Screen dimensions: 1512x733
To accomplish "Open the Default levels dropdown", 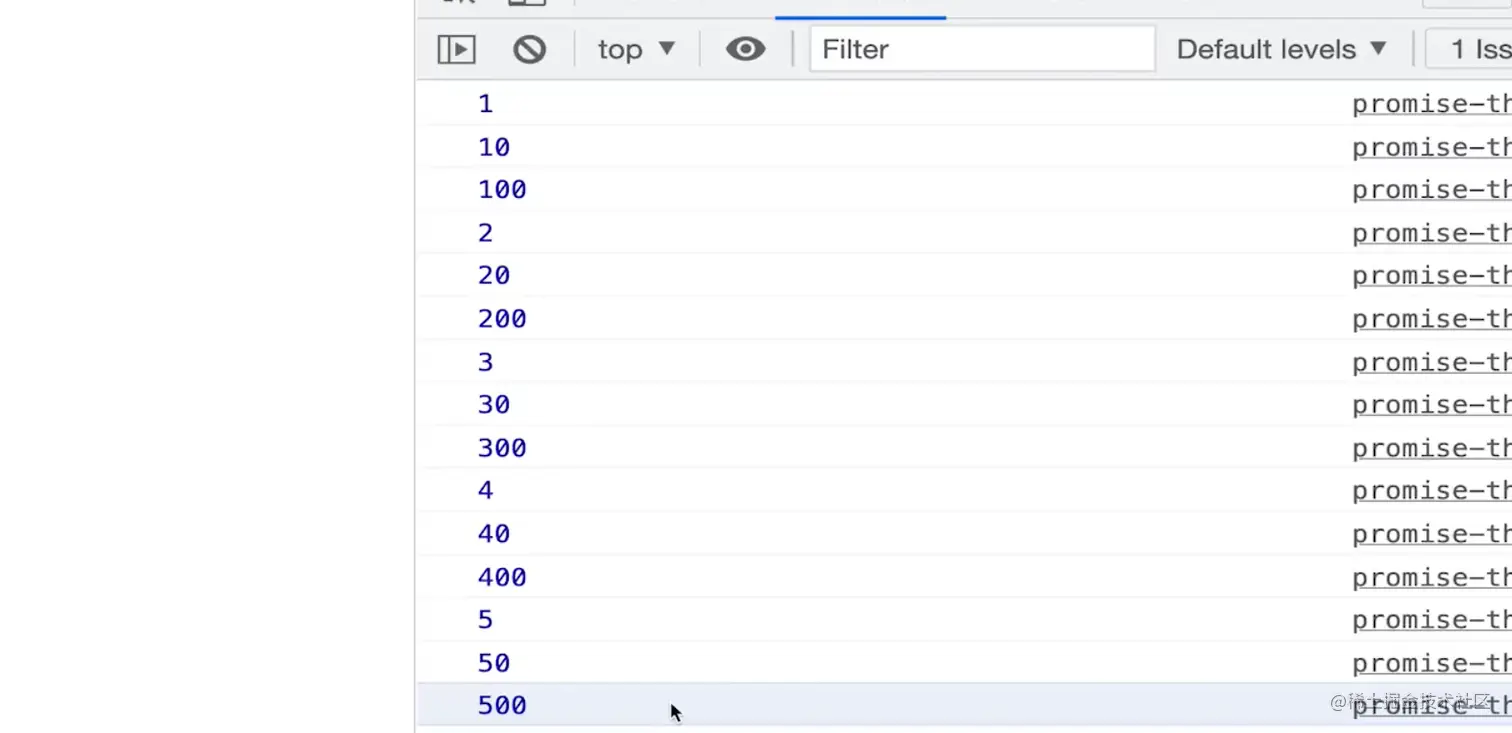I will tap(1282, 49).
